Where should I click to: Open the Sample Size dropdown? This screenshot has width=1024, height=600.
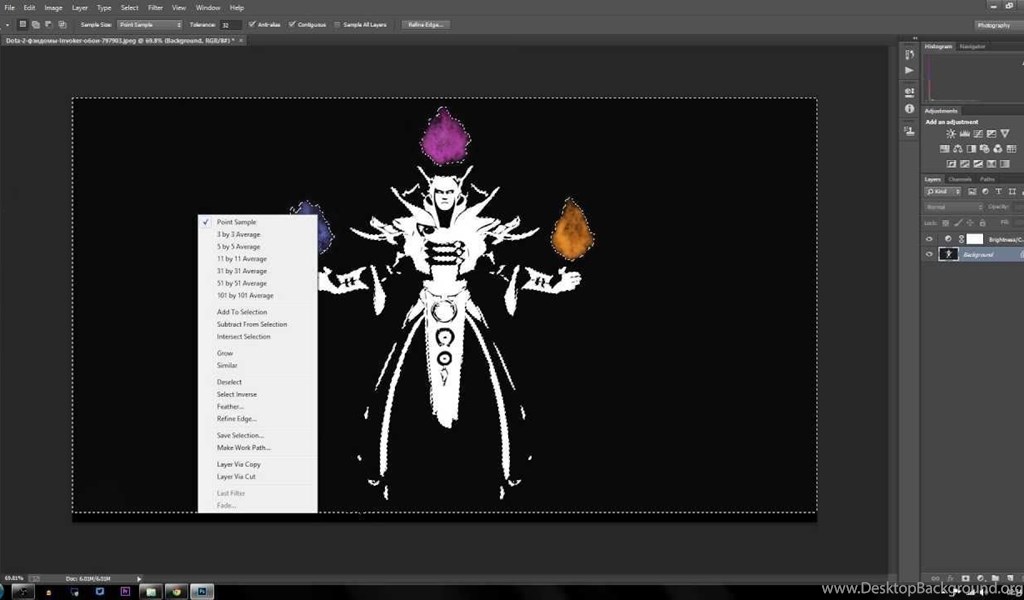coord(150,25)
